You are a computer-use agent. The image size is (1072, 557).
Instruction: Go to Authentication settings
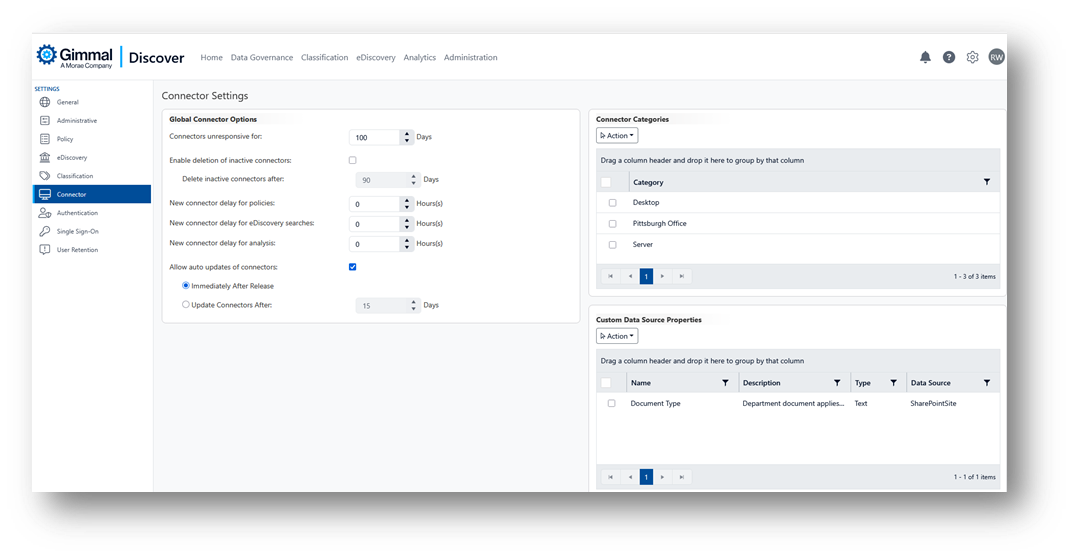[77, 213]
